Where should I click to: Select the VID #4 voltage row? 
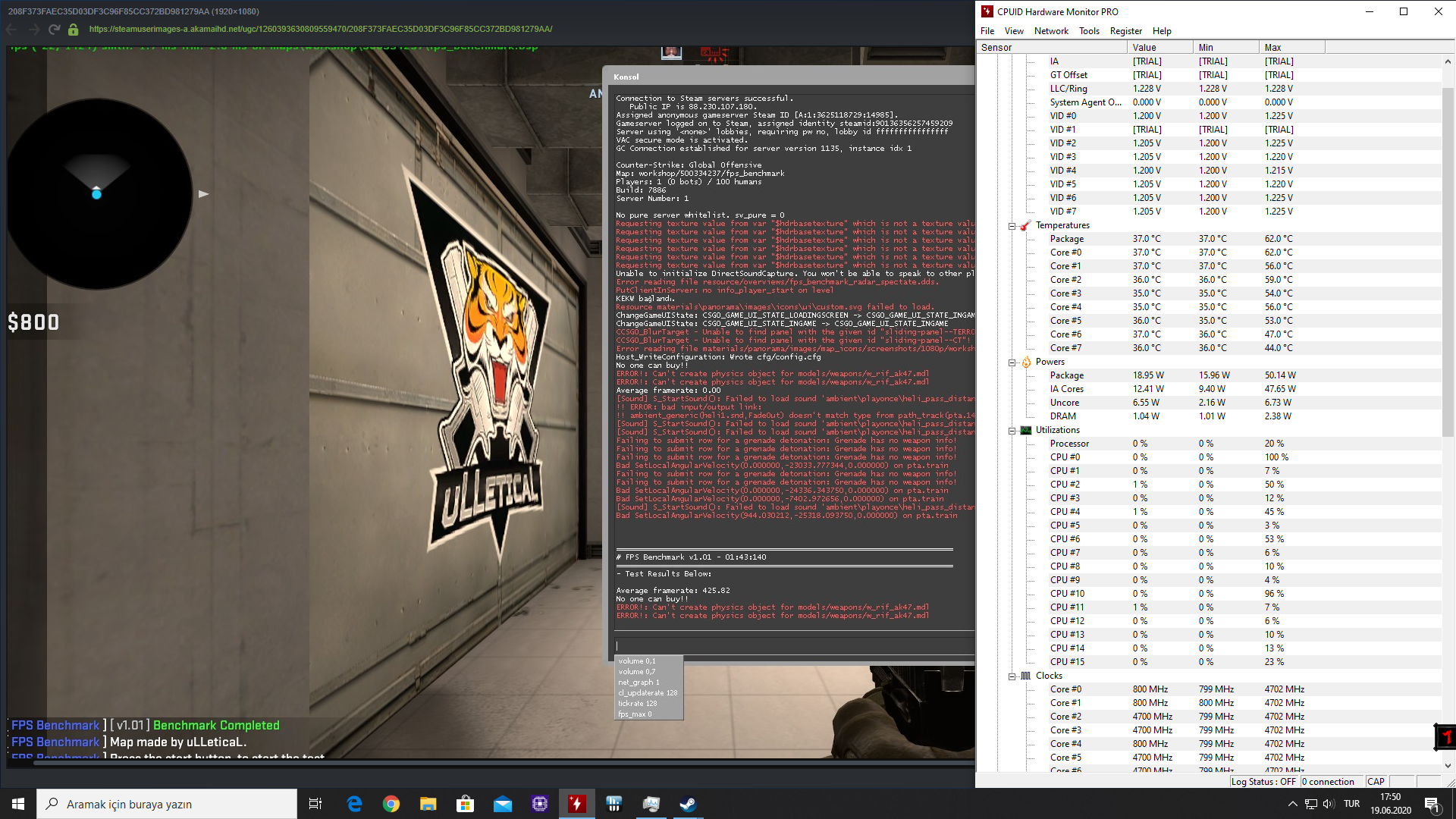click(x=1209, y=171)
